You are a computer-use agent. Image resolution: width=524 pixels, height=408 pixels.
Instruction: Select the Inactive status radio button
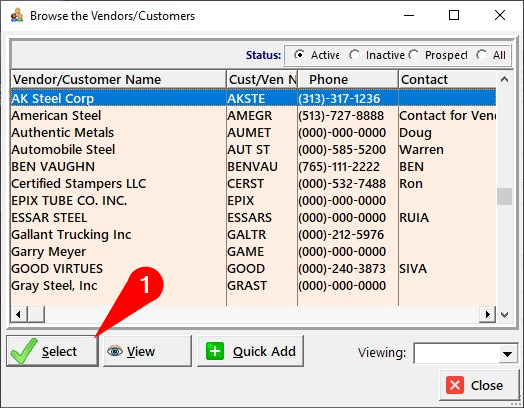click(x=354, y=55)
